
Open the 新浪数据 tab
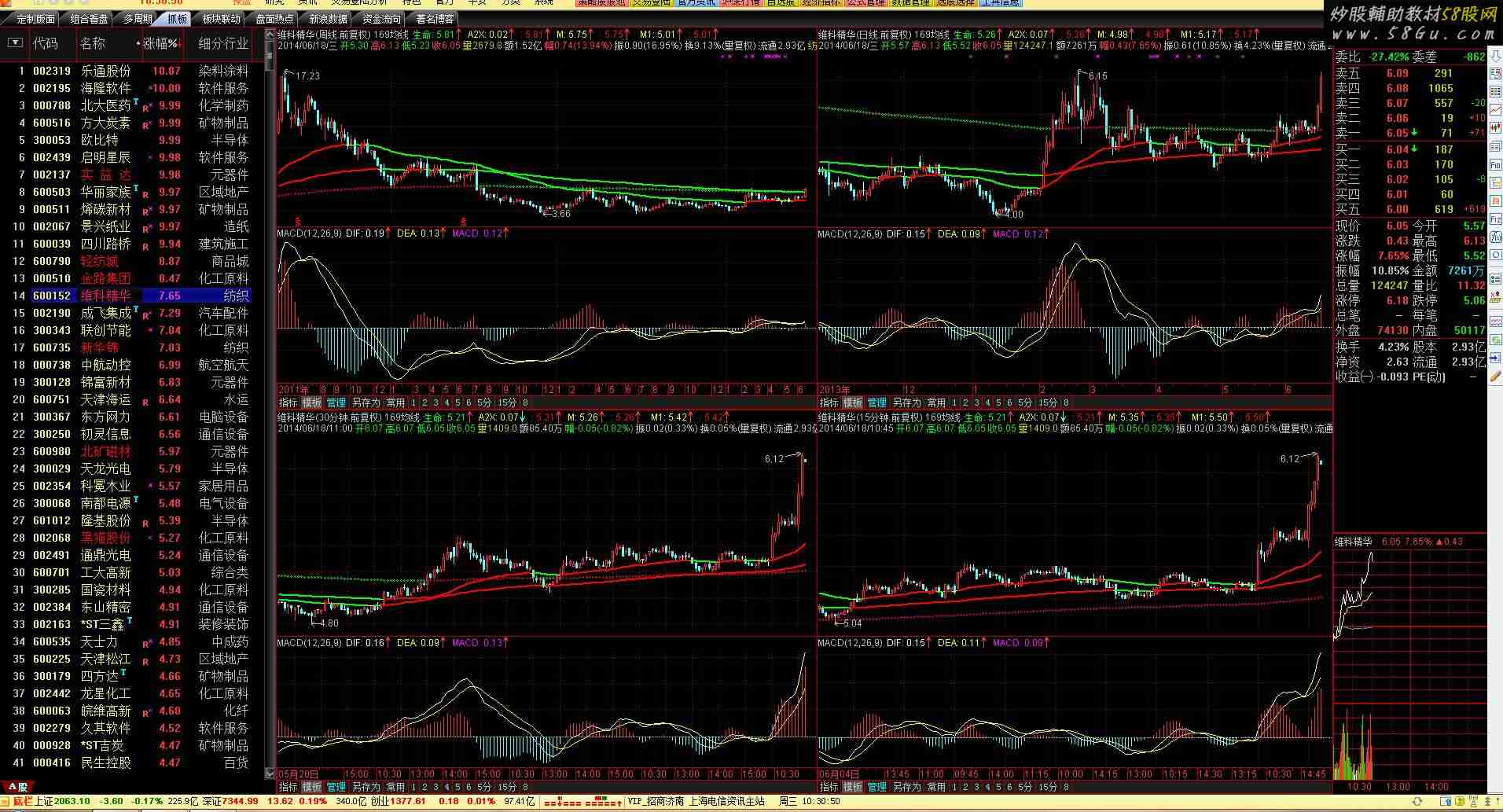coord(328,19)
